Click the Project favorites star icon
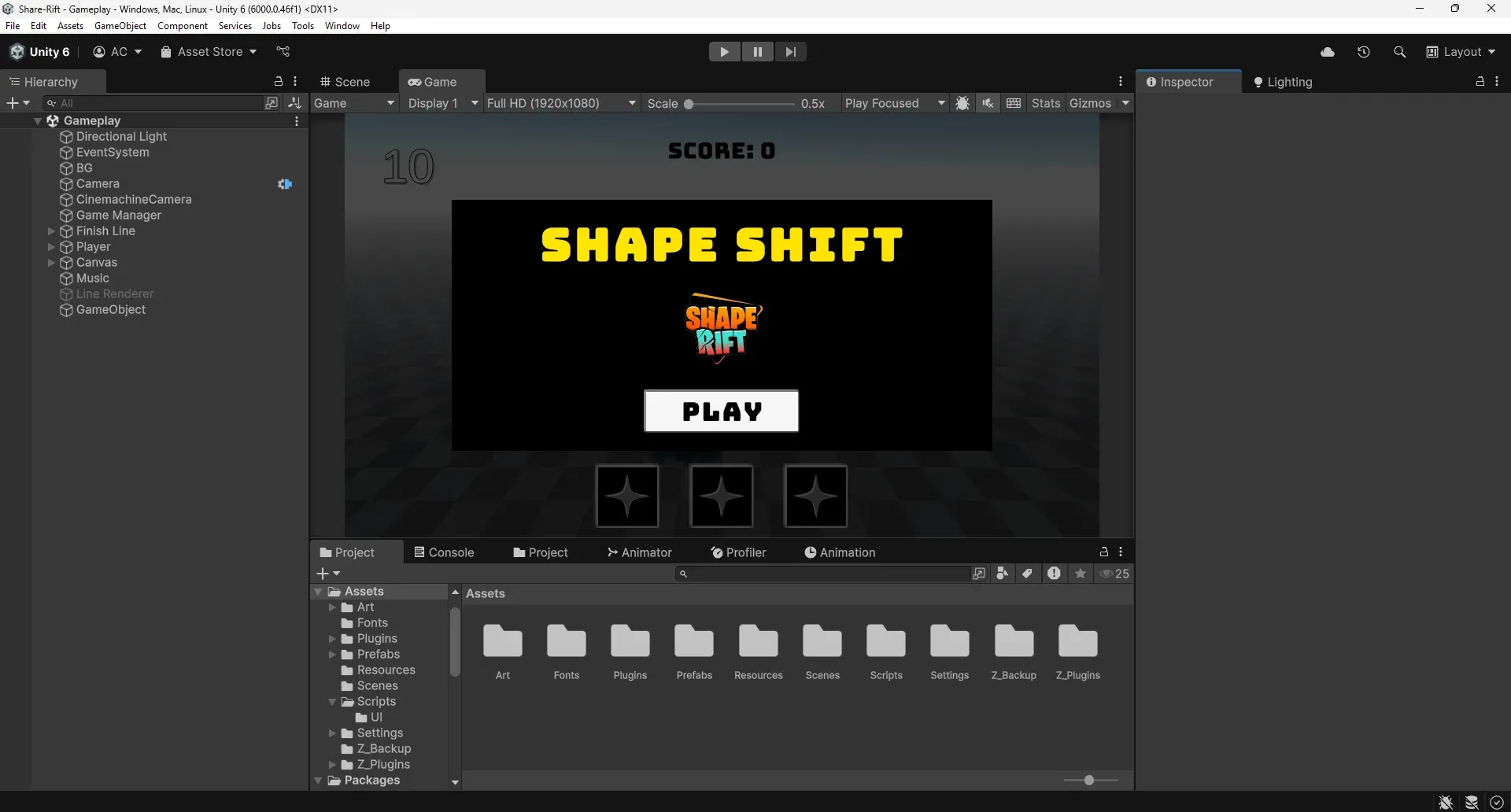 (1081, 574)
